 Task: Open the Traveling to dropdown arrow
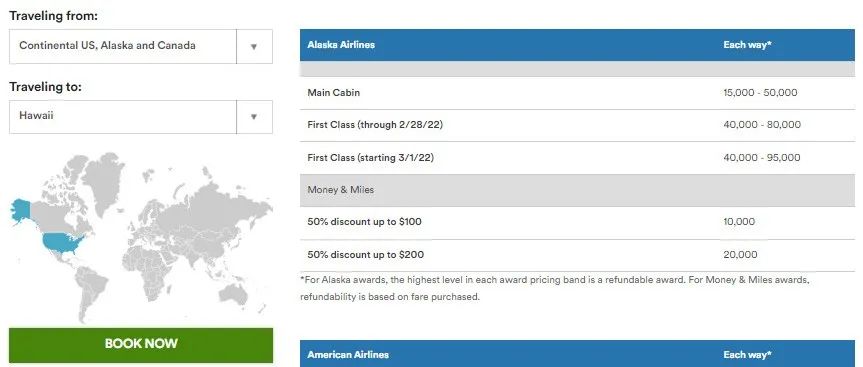[x=254, y=117]
